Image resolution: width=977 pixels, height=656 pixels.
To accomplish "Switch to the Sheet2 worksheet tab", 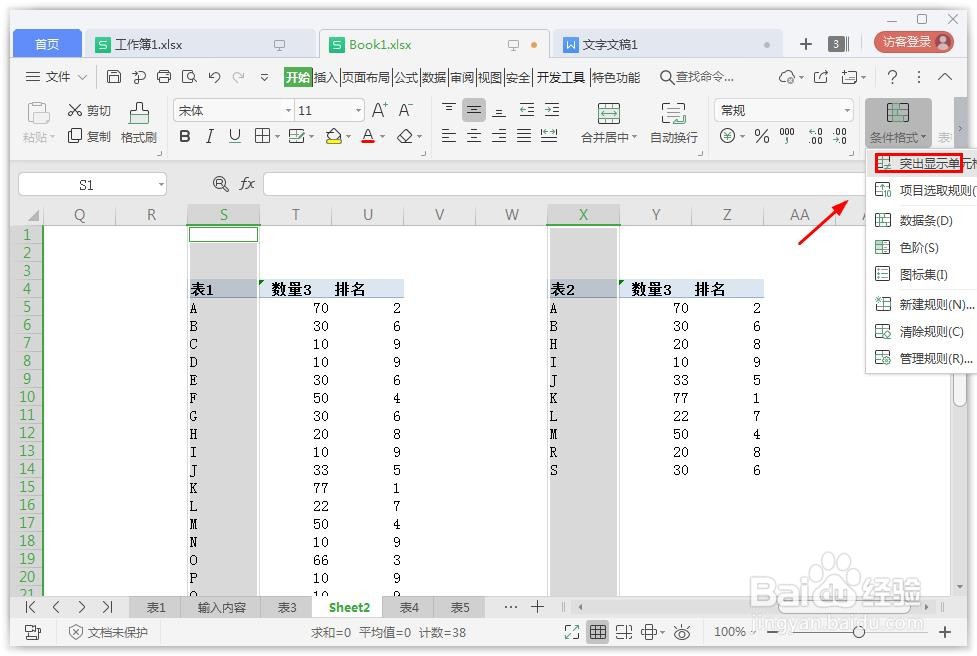I will 348,606.
